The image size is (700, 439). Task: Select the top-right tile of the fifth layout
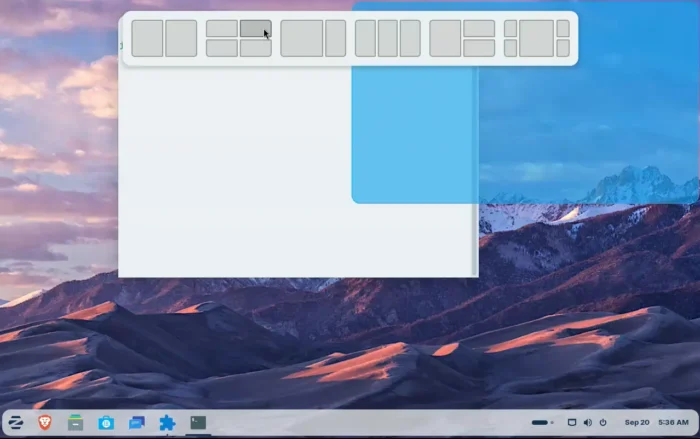(x=479, y=29)
